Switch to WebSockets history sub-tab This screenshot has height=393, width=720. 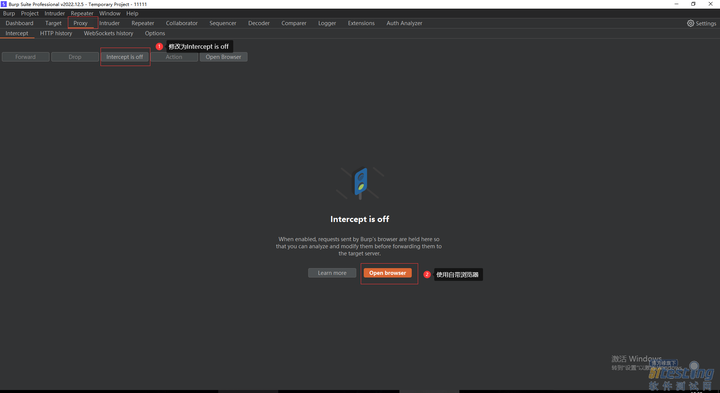click(108, 33)
